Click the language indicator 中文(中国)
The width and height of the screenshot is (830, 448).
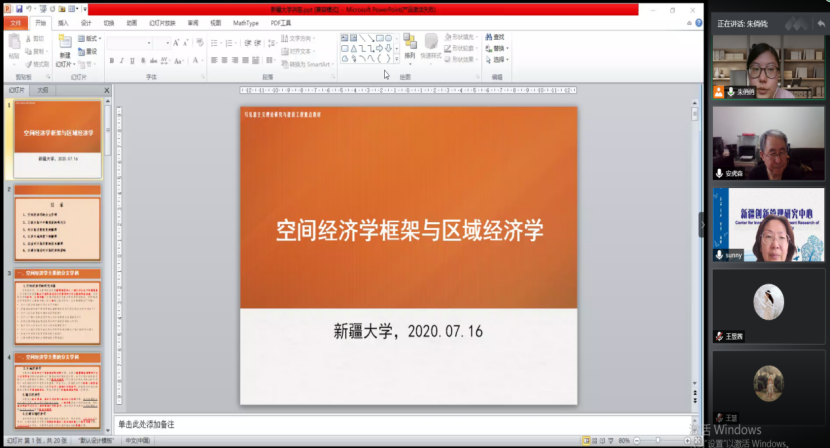click(x=138, y=441)
